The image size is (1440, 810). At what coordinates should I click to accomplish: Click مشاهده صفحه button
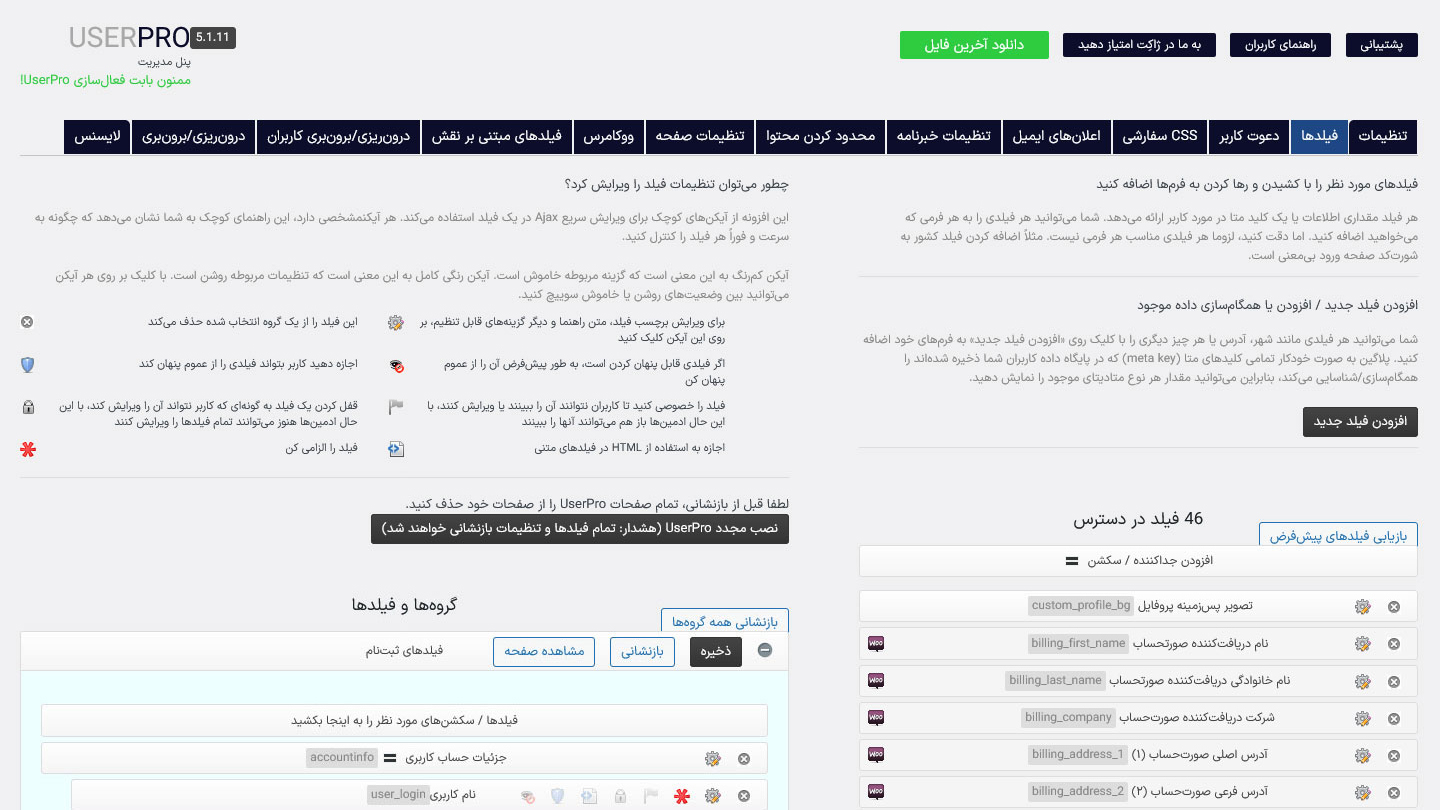coord(544,651)
